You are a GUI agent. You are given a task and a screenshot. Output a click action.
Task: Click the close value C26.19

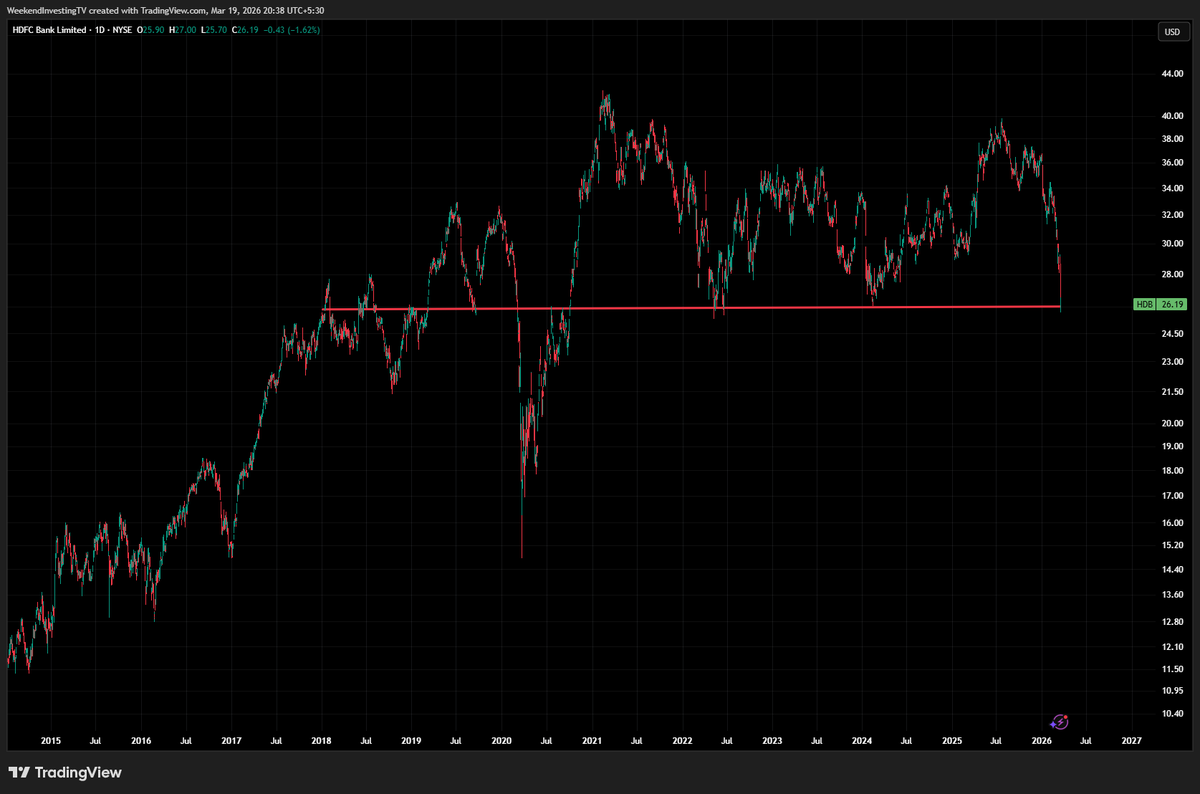(x=245, y=30)
